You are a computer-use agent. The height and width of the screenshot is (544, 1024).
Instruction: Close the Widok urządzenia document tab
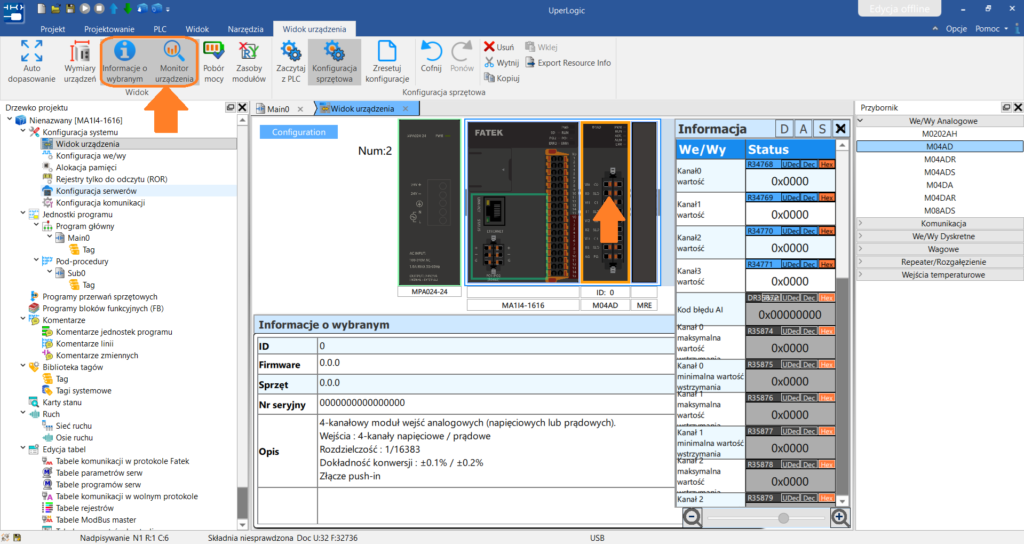[406, 109]
